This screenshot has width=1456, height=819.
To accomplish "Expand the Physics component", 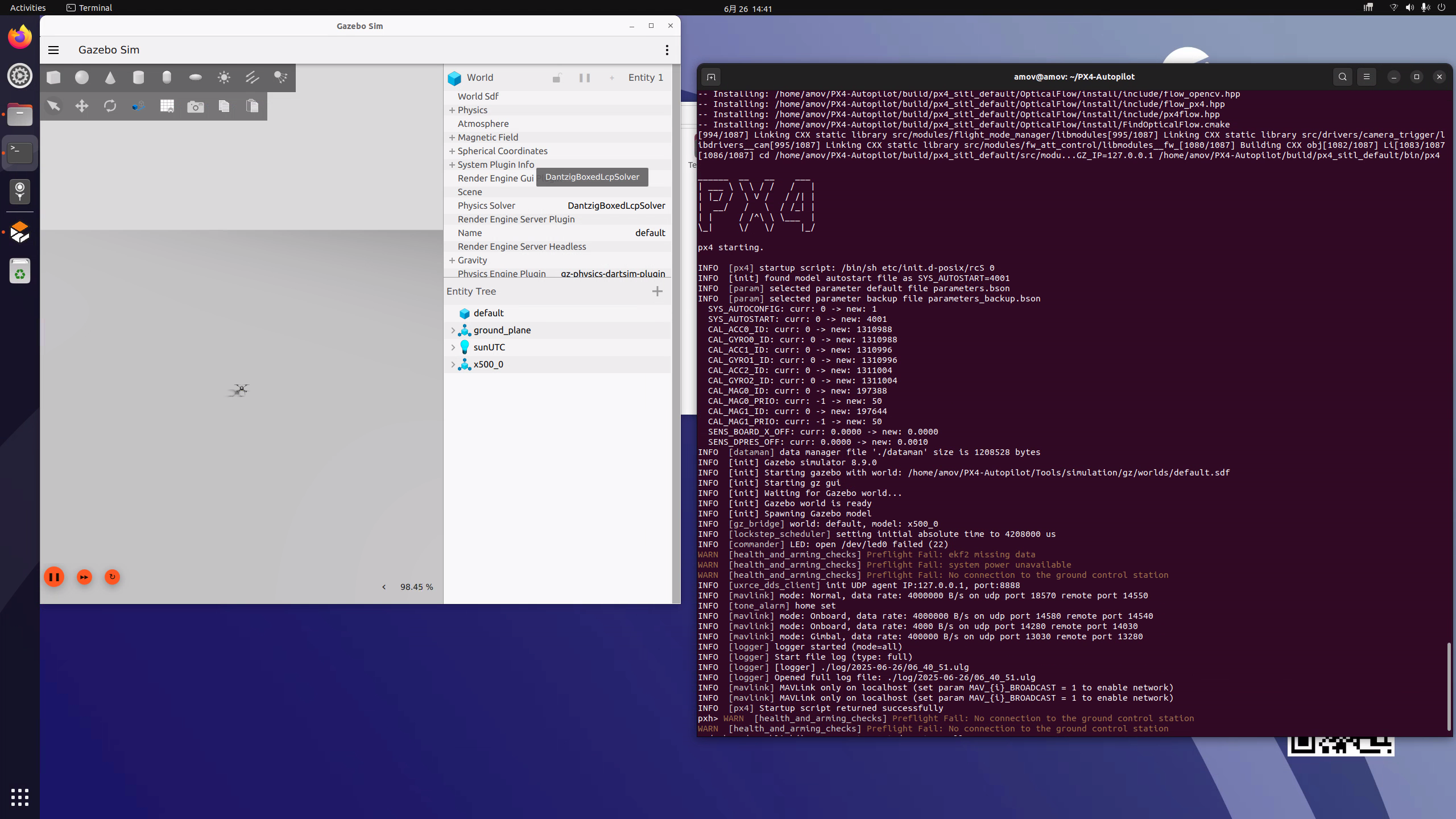I will tap(452, 110).
